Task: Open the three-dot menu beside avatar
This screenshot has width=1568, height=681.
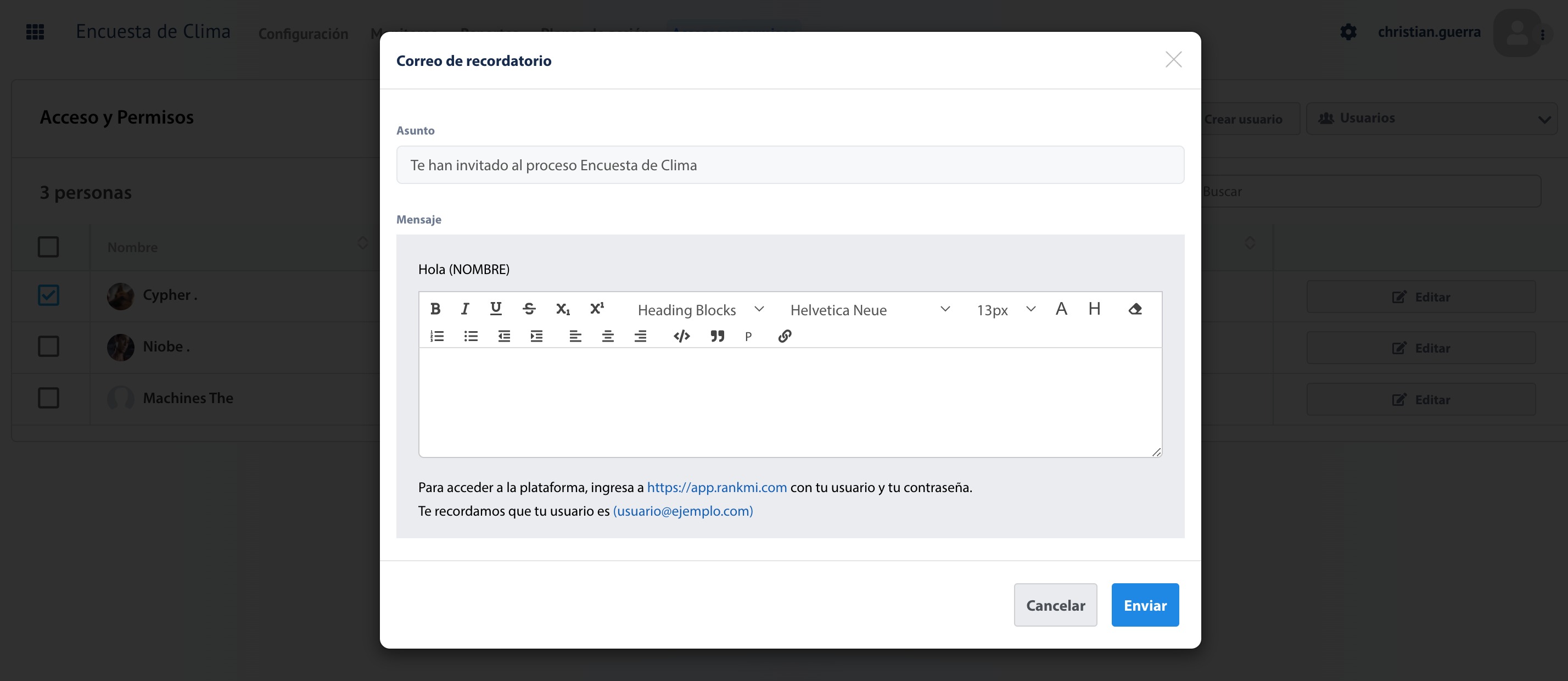Action: [1542, 35]
